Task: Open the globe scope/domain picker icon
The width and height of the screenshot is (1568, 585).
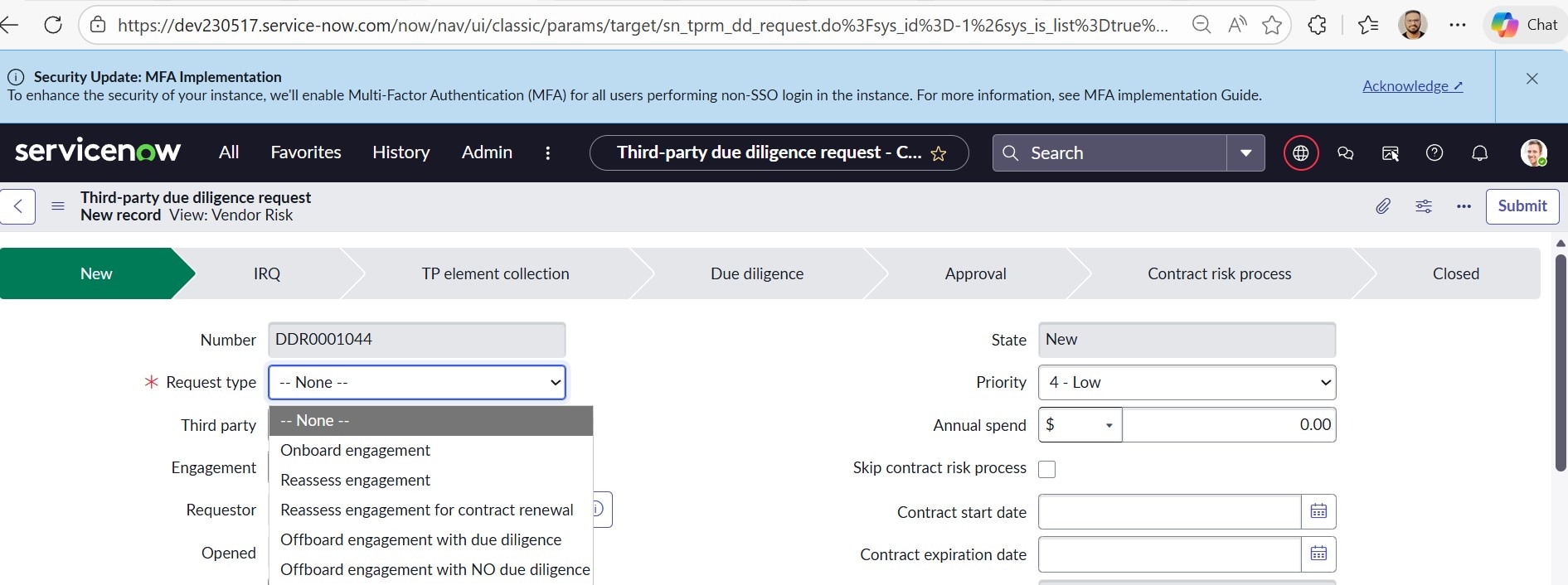Action: click(x=1301, y=153)
